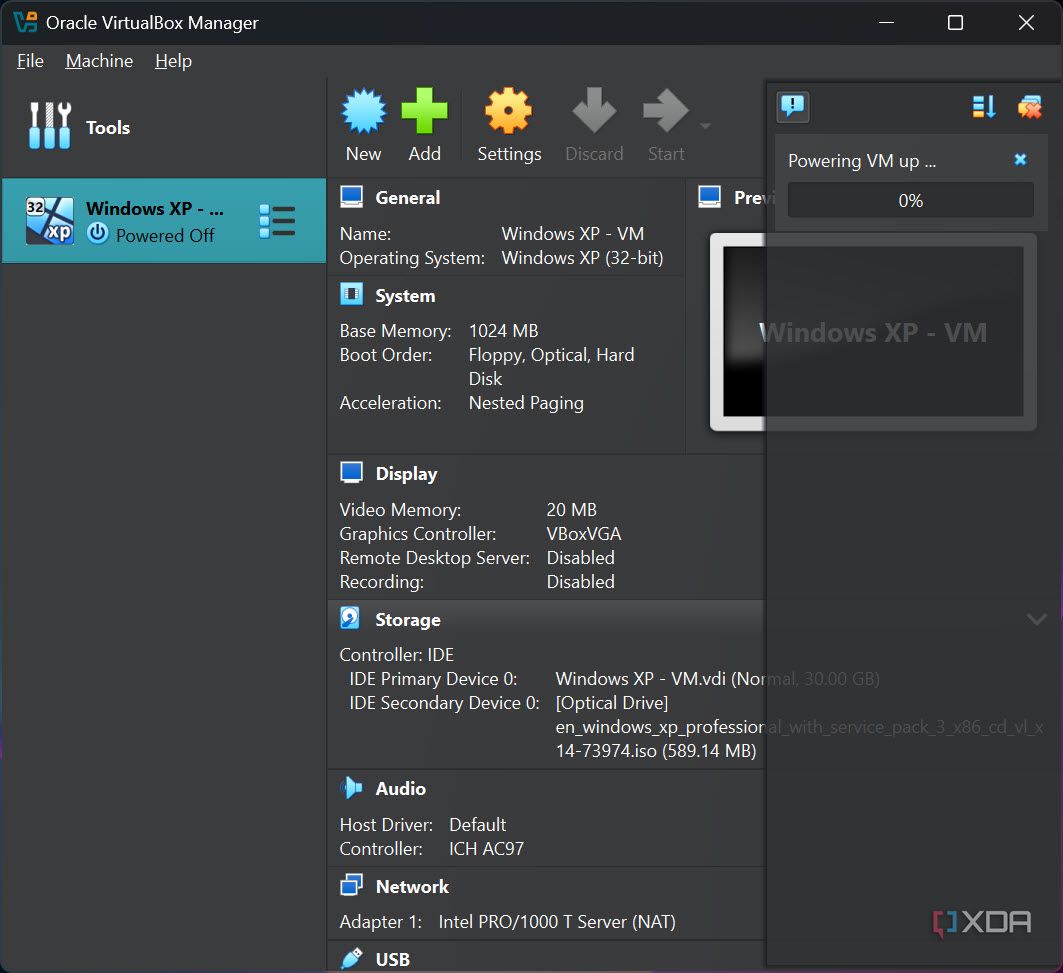This screenshot has width=1063, height=973.
Task: Click the Windows XP 32-bit OS icon
Action: 49,221
